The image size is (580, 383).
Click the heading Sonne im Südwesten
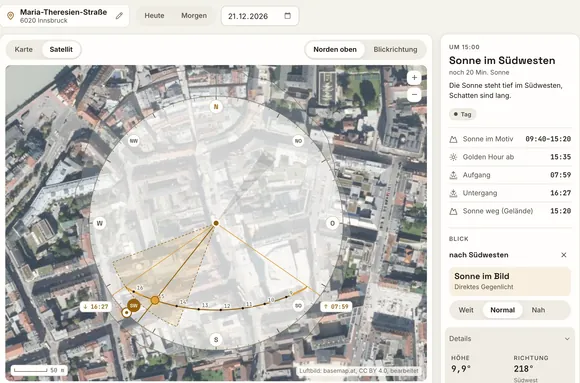[502, 61]
